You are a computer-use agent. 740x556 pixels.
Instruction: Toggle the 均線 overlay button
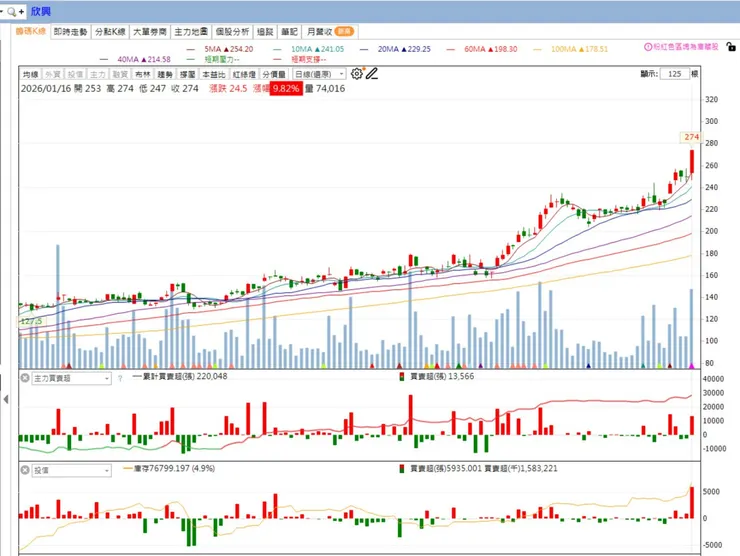coord(31,74)
